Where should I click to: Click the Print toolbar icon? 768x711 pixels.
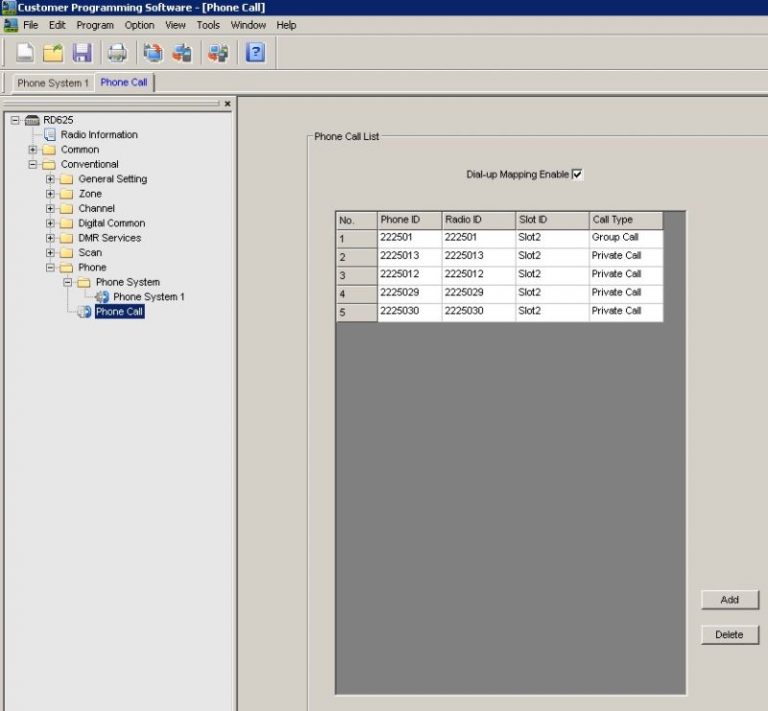(x=117, y=52)
